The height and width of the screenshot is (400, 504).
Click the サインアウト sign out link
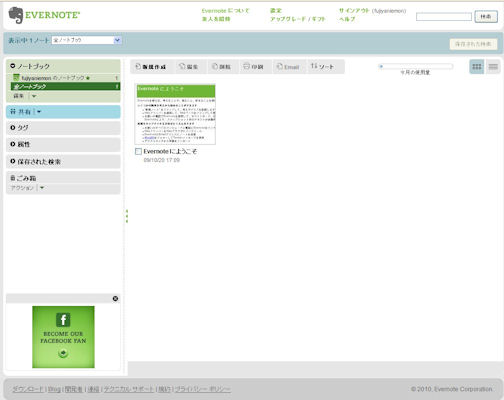coord(354,11)
